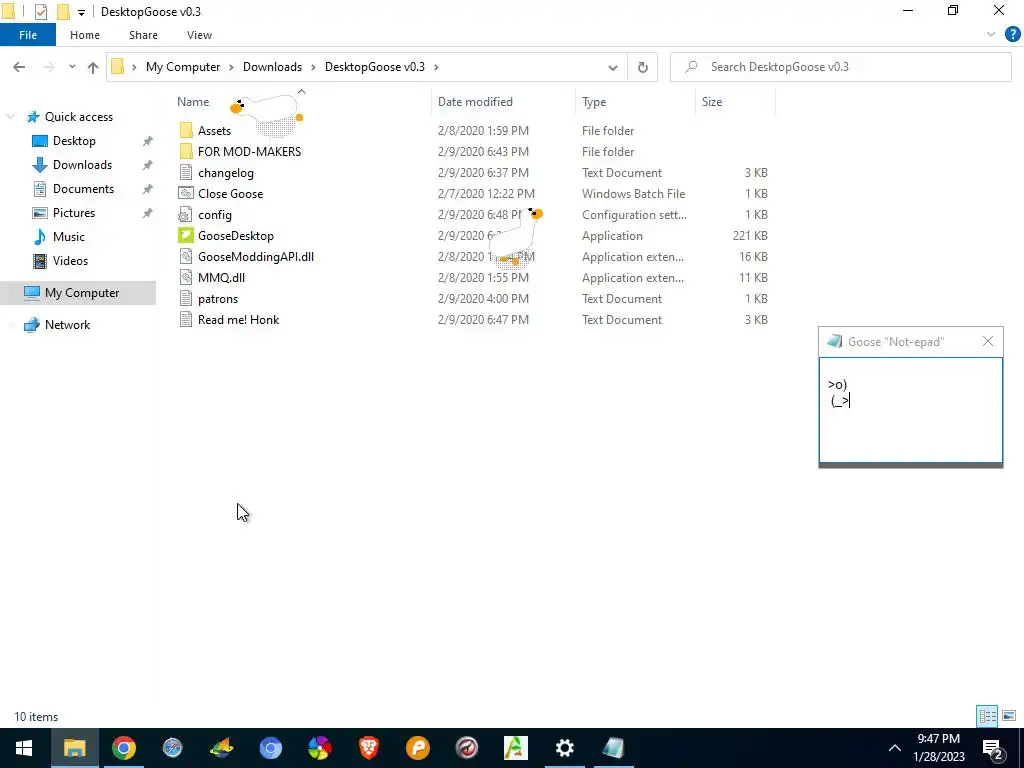Open the notification center icon
This screenshot has height=768, width=1024.
click(x=993, y=748)
